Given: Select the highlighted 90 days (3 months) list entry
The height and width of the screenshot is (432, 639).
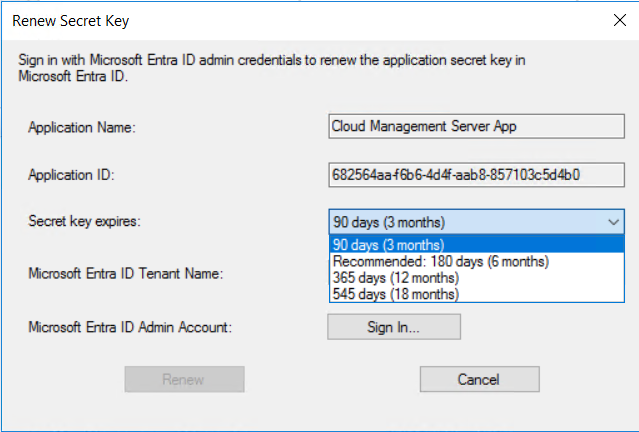Looking at the screenshot, I should [476, 245].
